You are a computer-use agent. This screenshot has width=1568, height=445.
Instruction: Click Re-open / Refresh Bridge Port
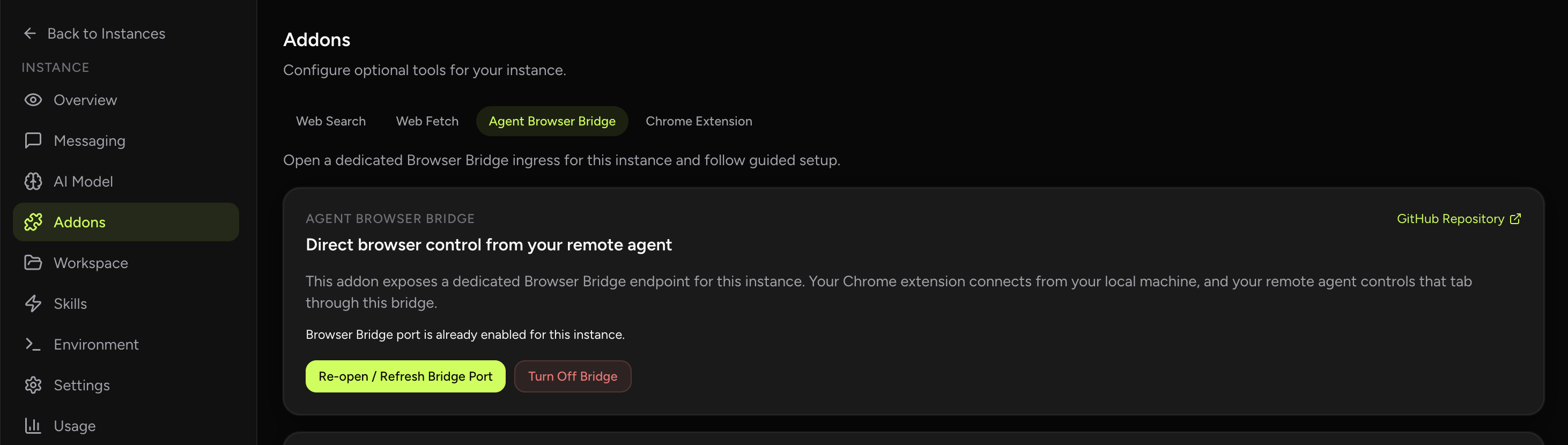[x=405, y=376]
